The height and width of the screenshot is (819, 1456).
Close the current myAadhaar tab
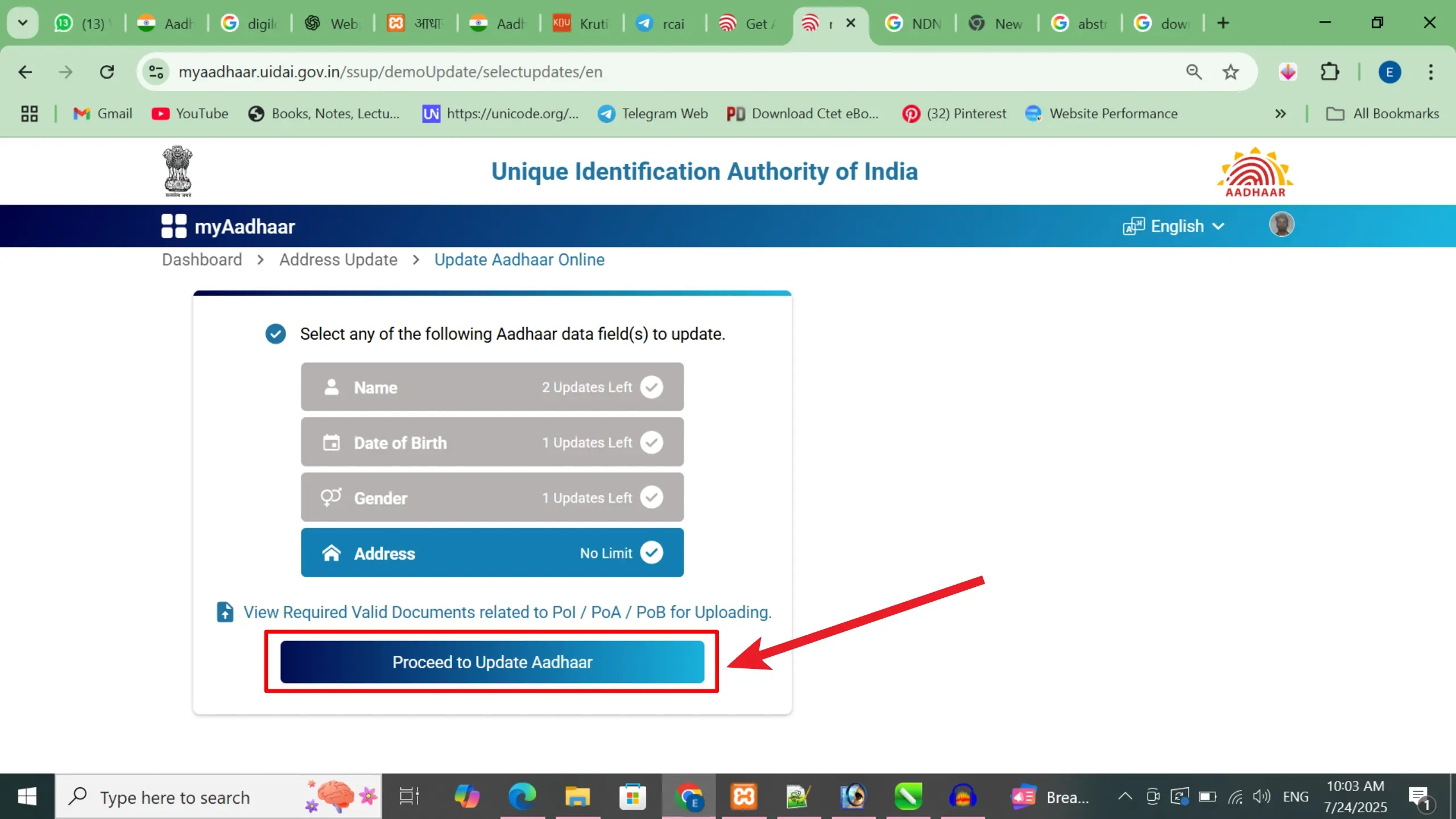pos(851,23)
